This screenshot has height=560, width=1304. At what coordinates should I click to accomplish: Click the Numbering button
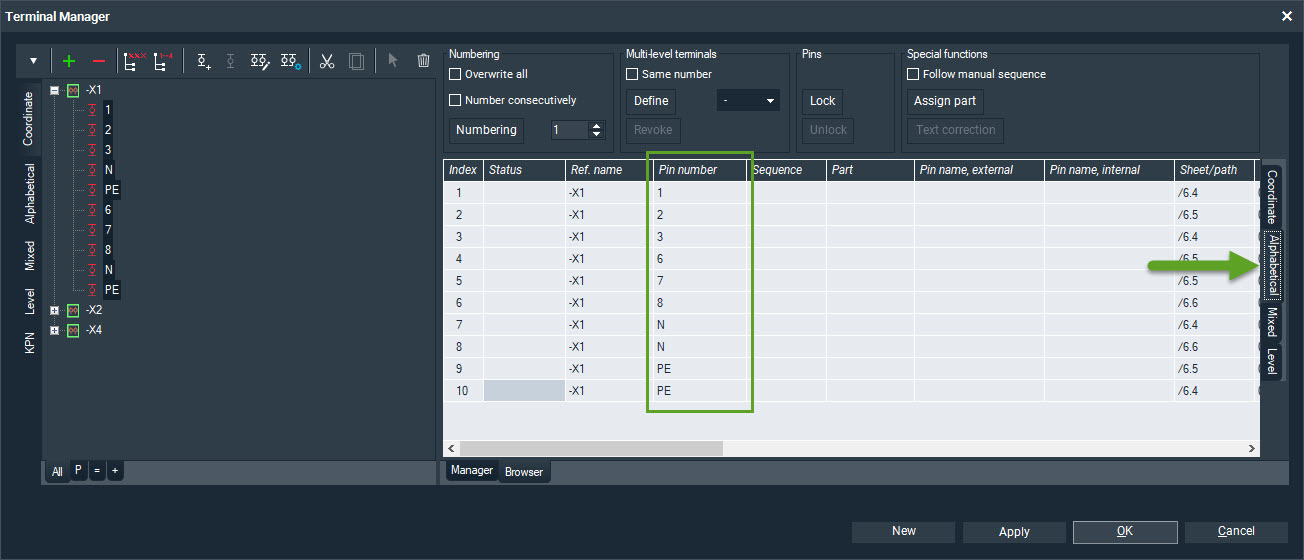pyautogui.click(x=486, y=130)
